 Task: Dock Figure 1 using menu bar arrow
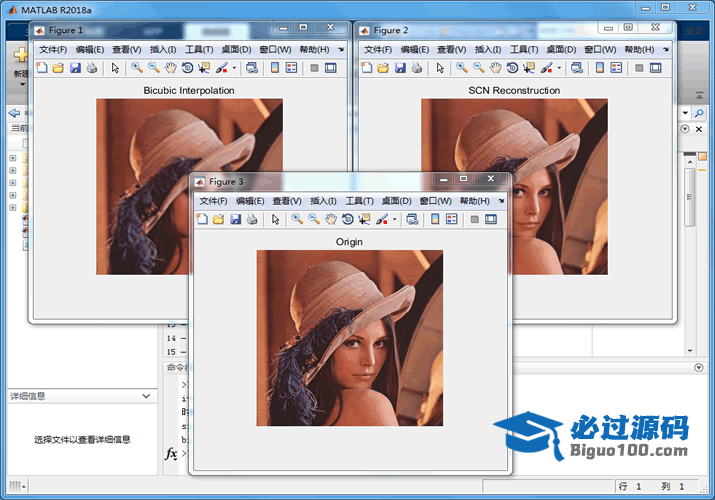tap(341, 49)
